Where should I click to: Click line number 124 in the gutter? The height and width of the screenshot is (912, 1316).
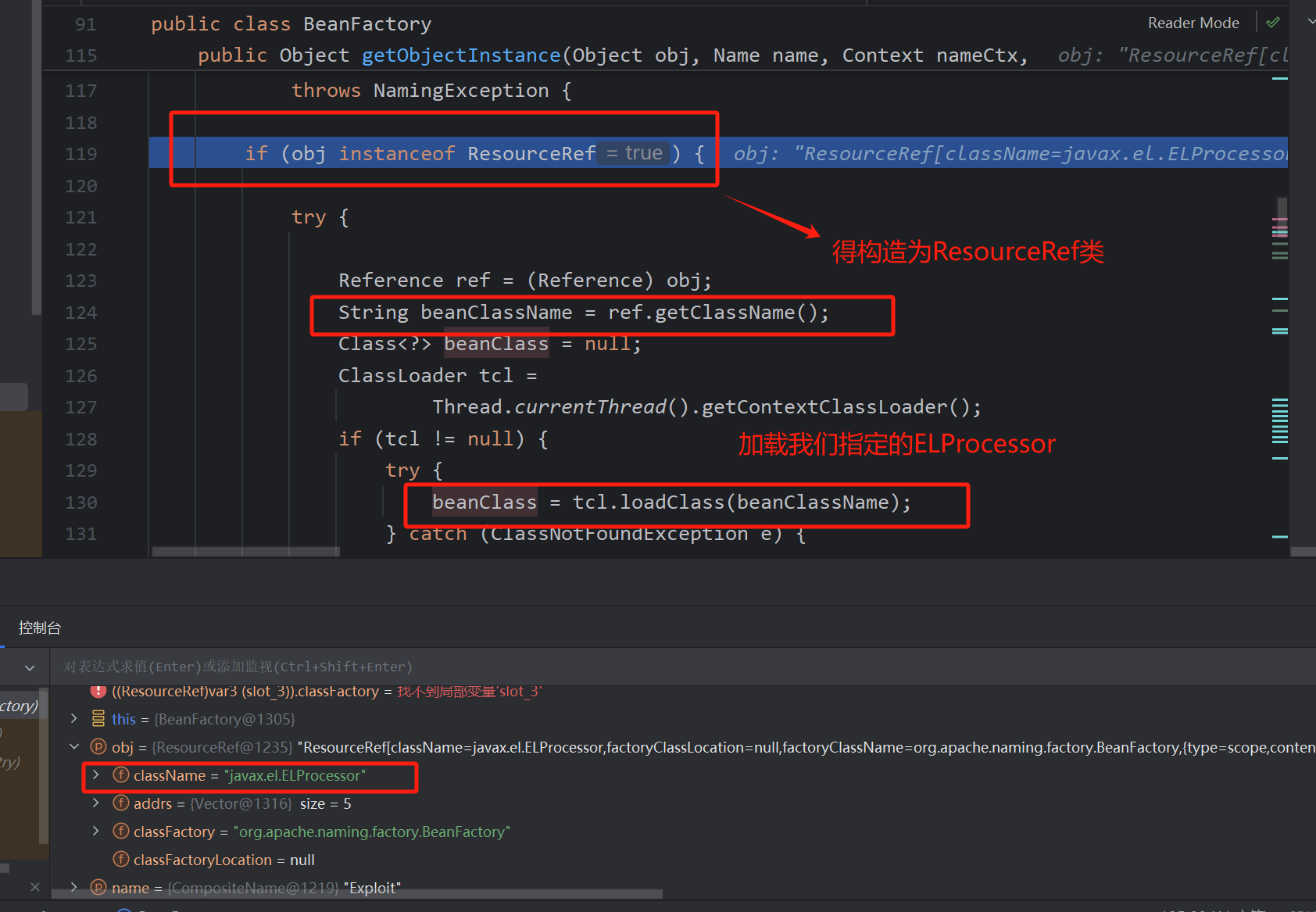pyautogui.click(x=81, y=313)
